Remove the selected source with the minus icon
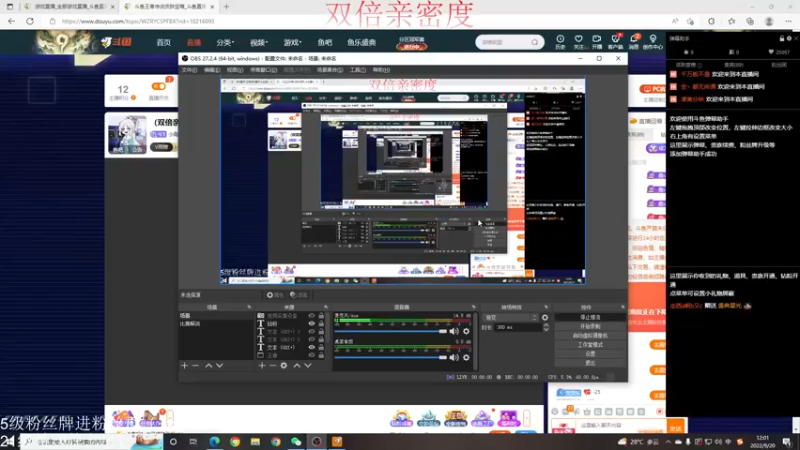This screenshot has height=450, width=800. (x=272, y=365)
